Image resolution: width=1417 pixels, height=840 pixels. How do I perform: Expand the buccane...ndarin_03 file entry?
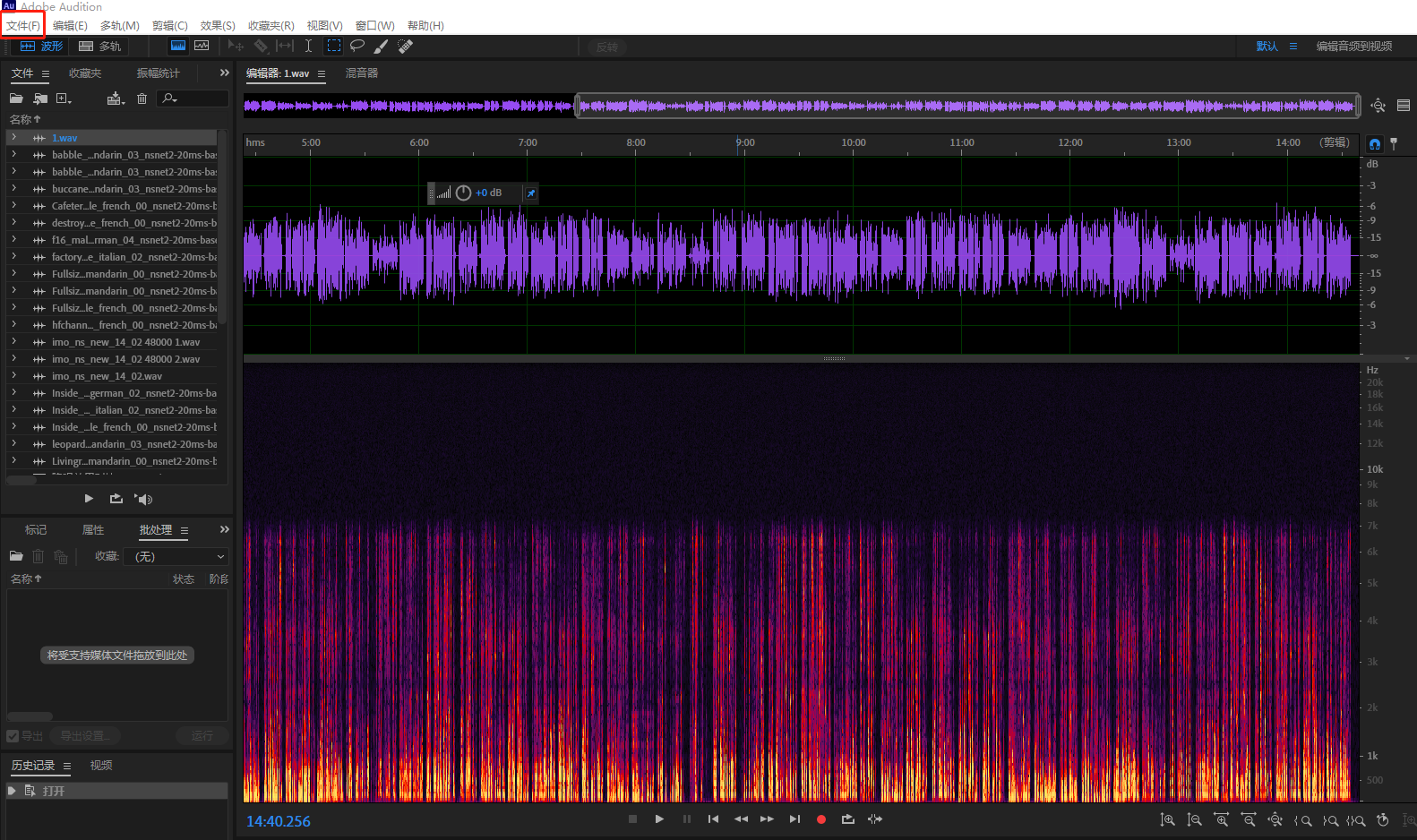pos(14,189)
